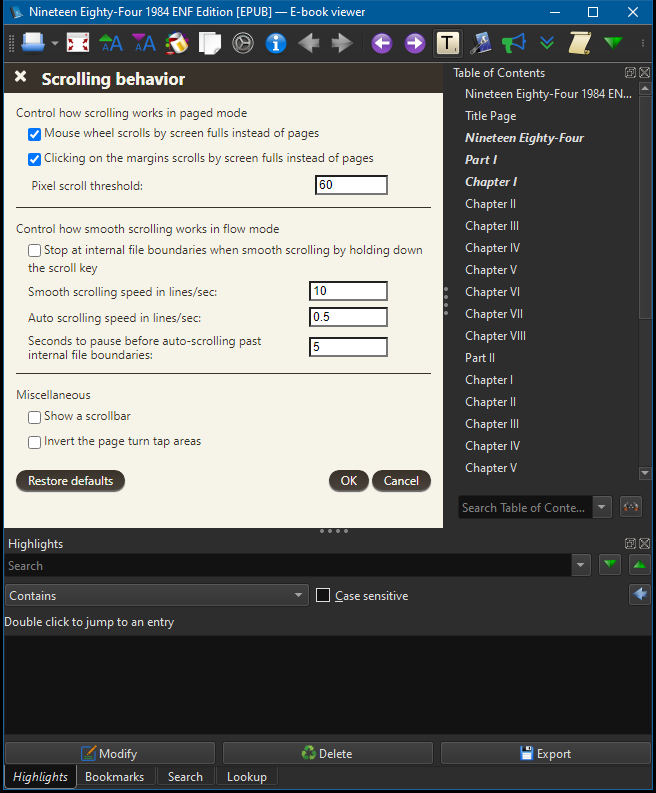This screenshot has width=656, height=793.
Task: Click Seconds to pause field
Action: click(348, 347)
